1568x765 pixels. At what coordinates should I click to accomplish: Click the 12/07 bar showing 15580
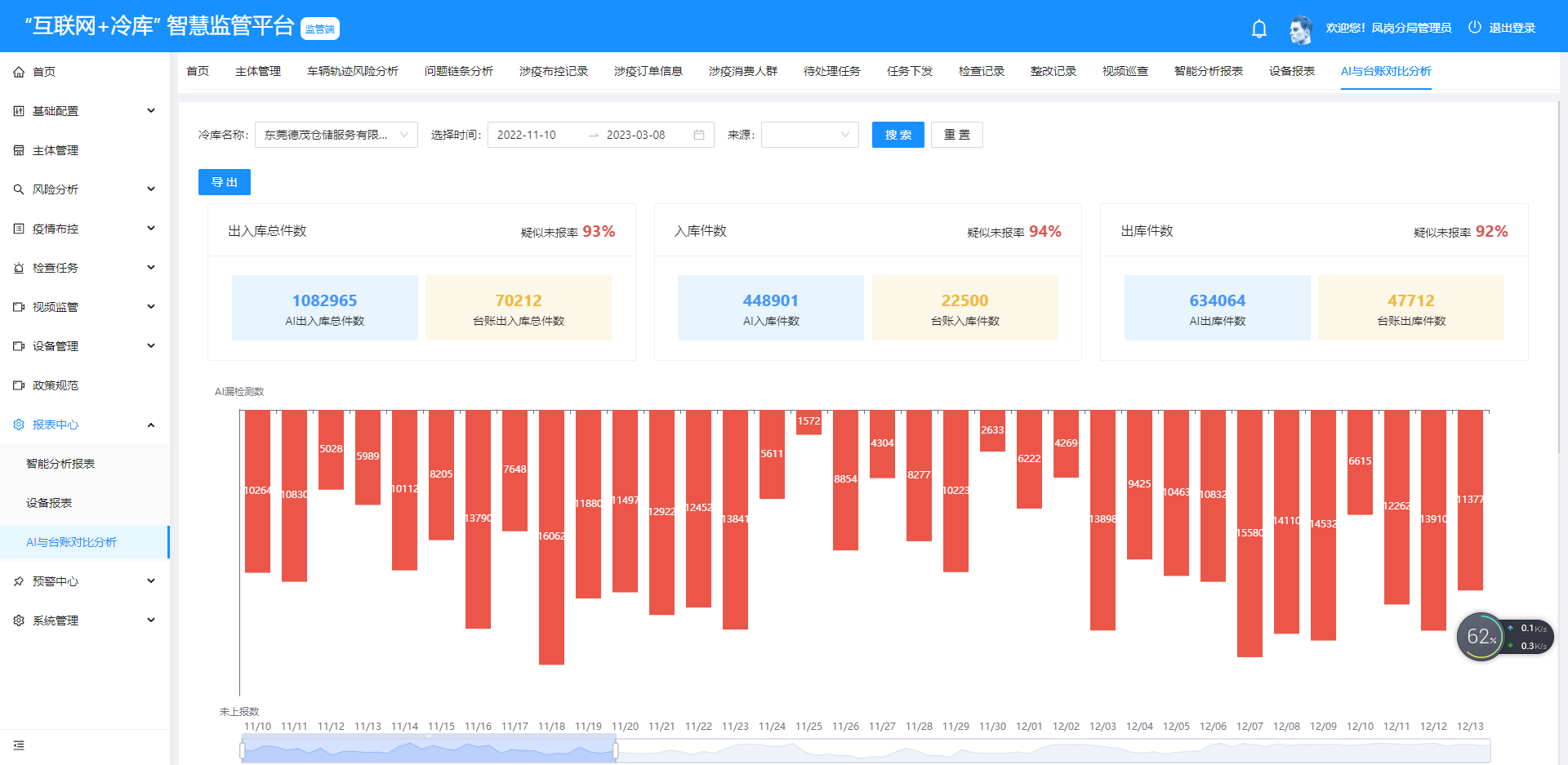pyautogui.click(x=1249, y=533)
